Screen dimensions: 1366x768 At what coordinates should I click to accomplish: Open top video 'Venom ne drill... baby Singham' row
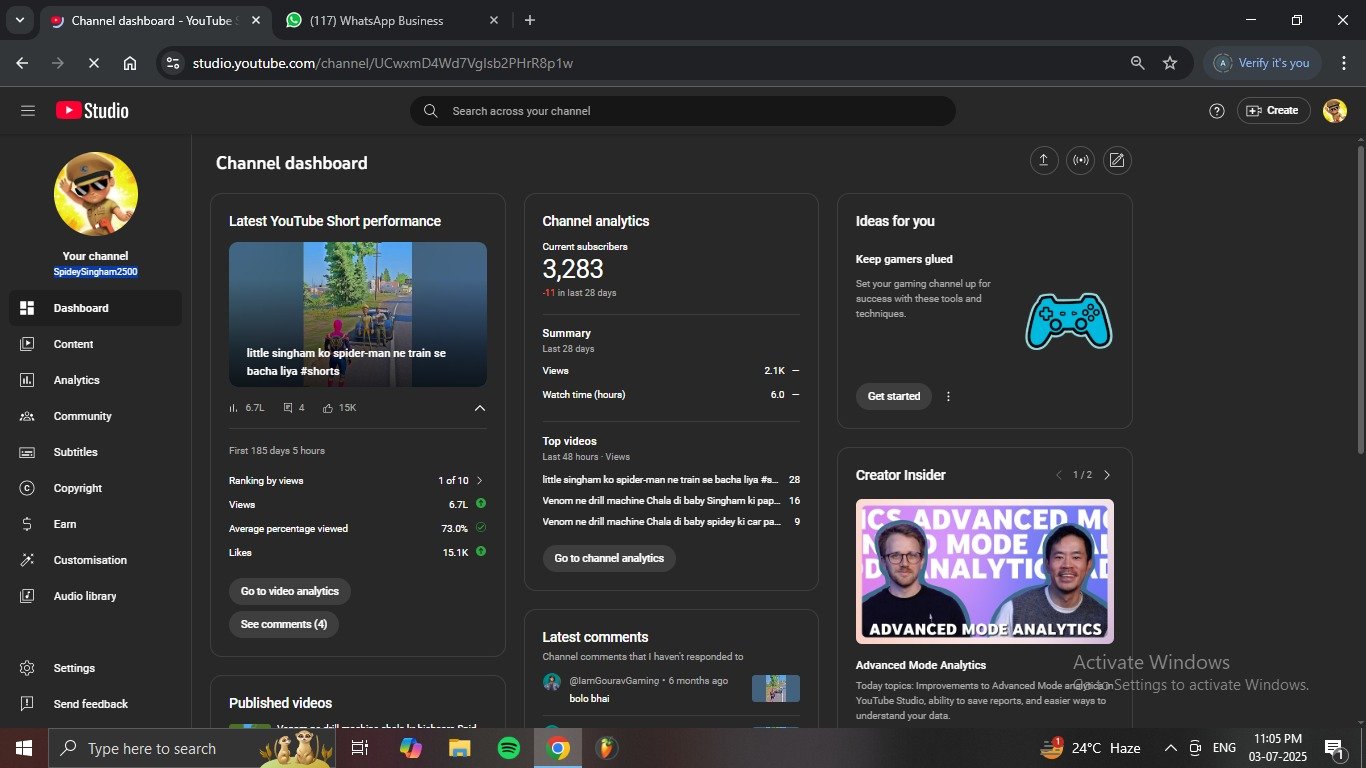click(671, 501)
